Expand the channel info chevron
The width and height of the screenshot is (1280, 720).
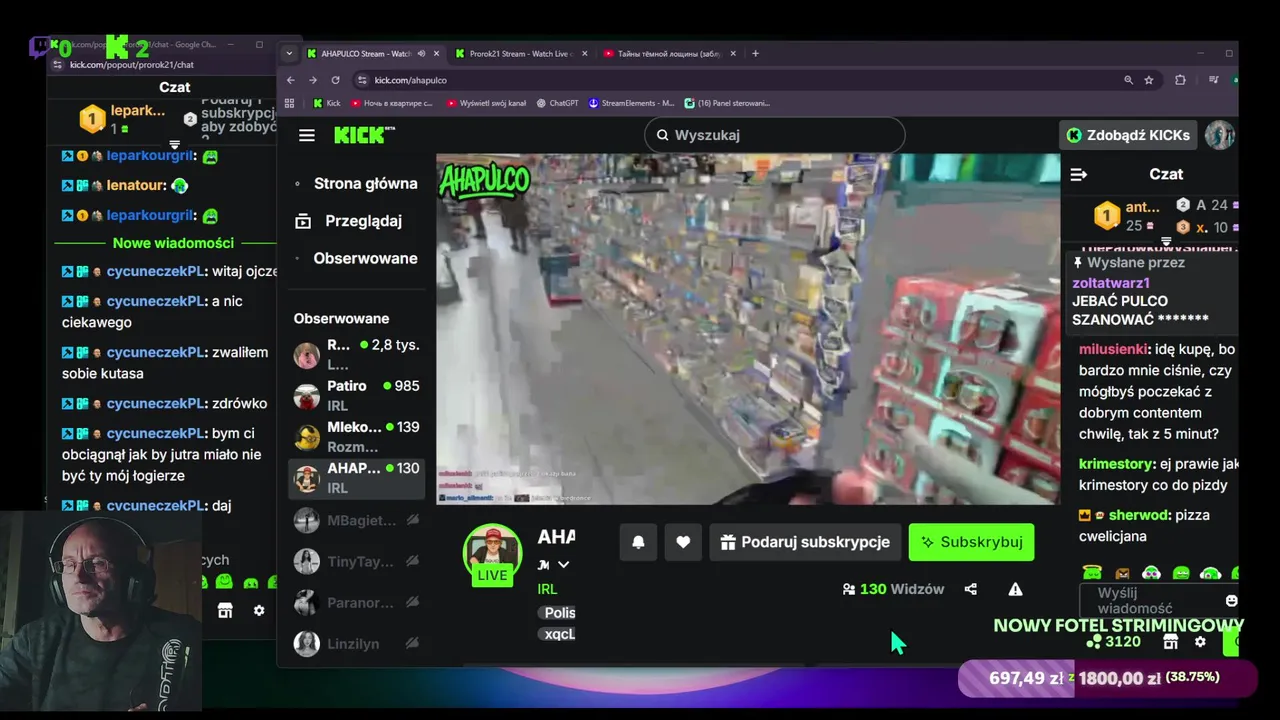coord(564,565)
